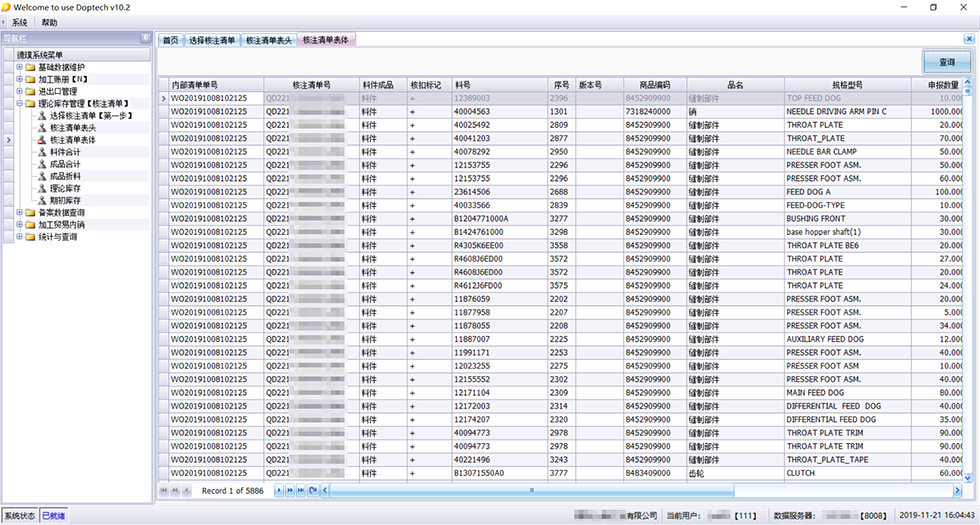Pin the 导航栏 navigation panel
The image size is (980, 525).
[146, 39]
